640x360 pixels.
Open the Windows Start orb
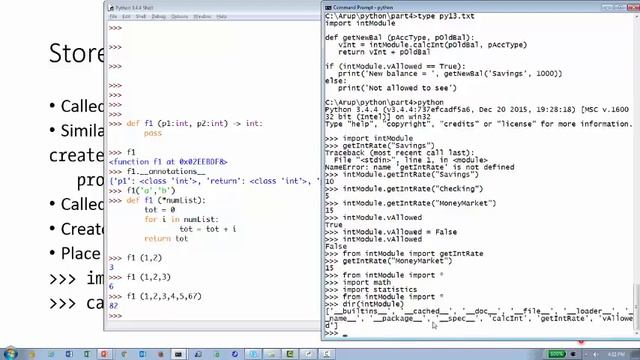coord(11,353)
